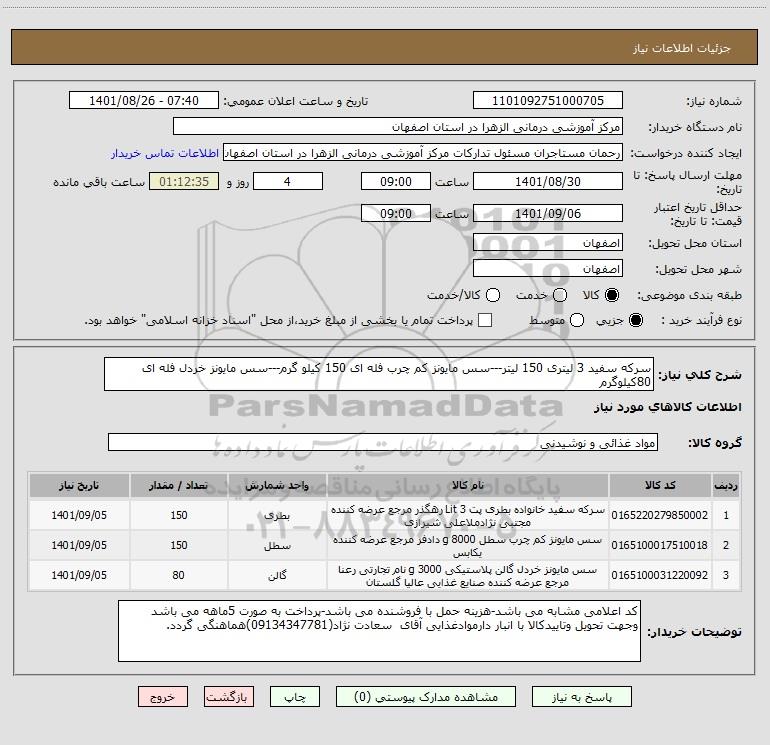Click quantity 80 in row 3
The height and width of the screenshot is (745, 770).
point(179,575)
